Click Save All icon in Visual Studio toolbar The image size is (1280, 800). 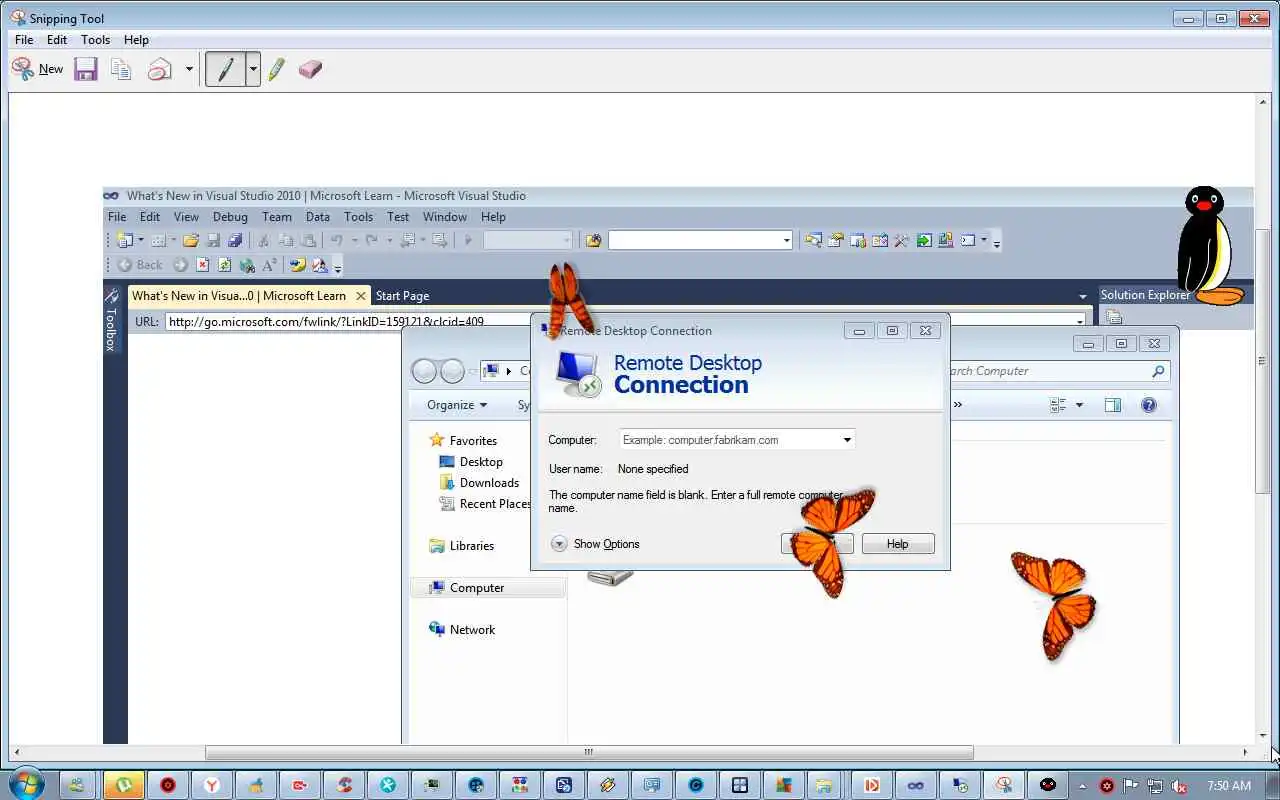click(x=235, y=240)
